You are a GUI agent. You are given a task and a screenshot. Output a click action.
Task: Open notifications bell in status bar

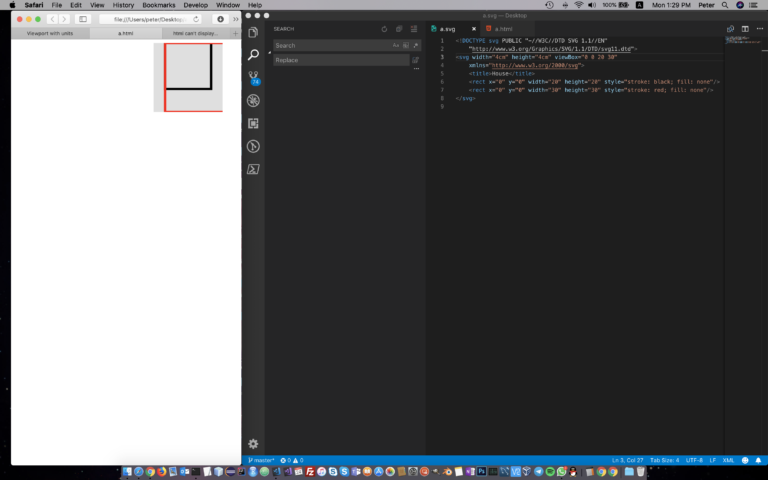[x=758, y=460]
